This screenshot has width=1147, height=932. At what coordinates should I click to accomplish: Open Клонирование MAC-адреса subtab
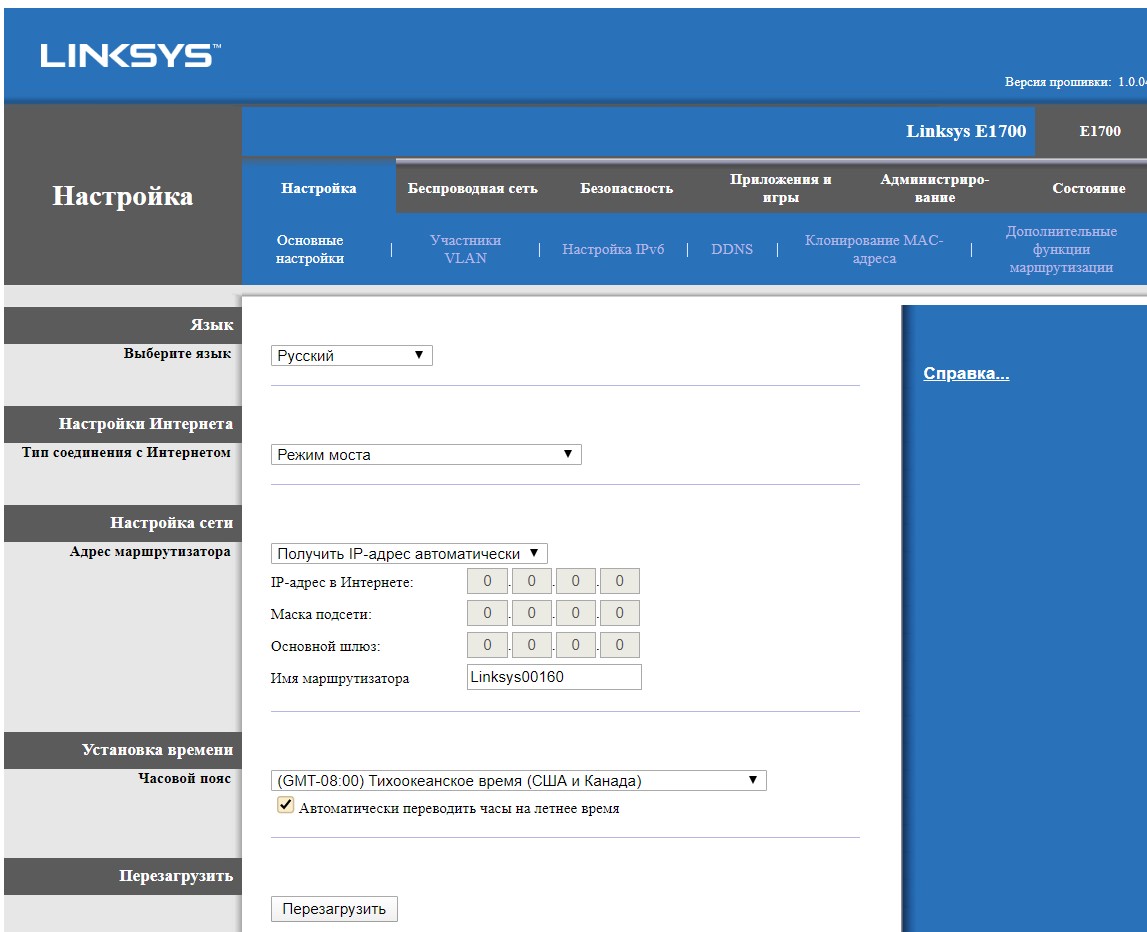pos(874,249)
